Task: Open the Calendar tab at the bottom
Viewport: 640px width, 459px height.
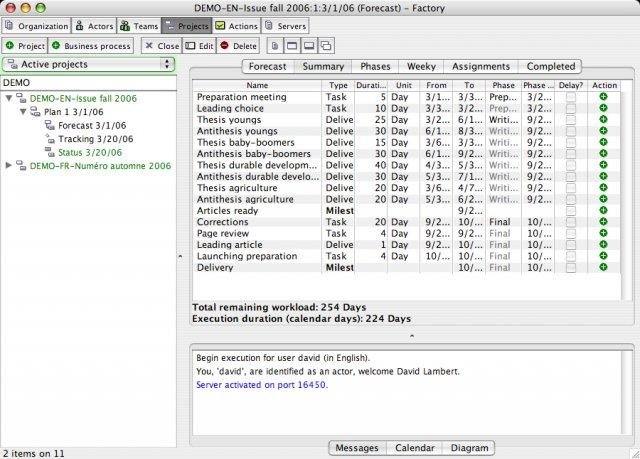Action: pos(413,448)
